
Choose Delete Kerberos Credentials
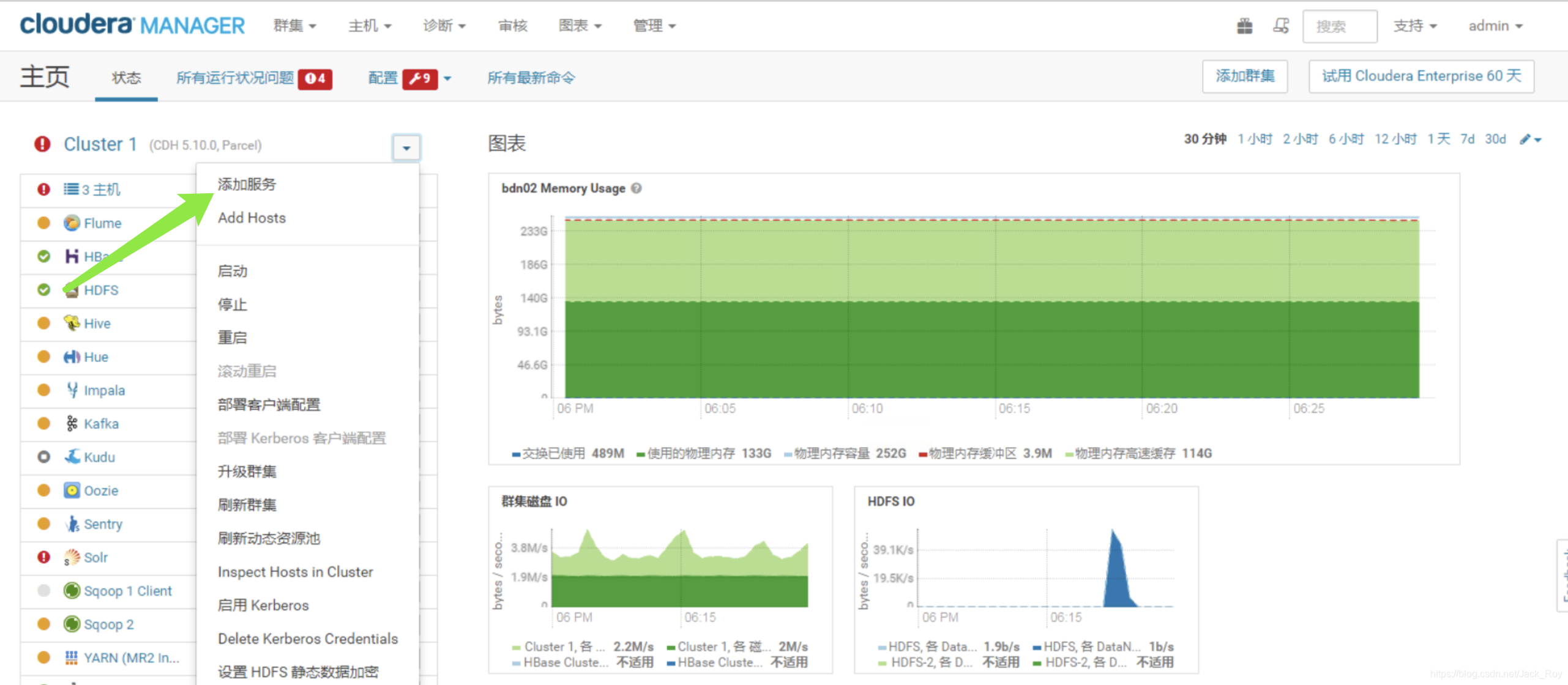tap(308, 639)
